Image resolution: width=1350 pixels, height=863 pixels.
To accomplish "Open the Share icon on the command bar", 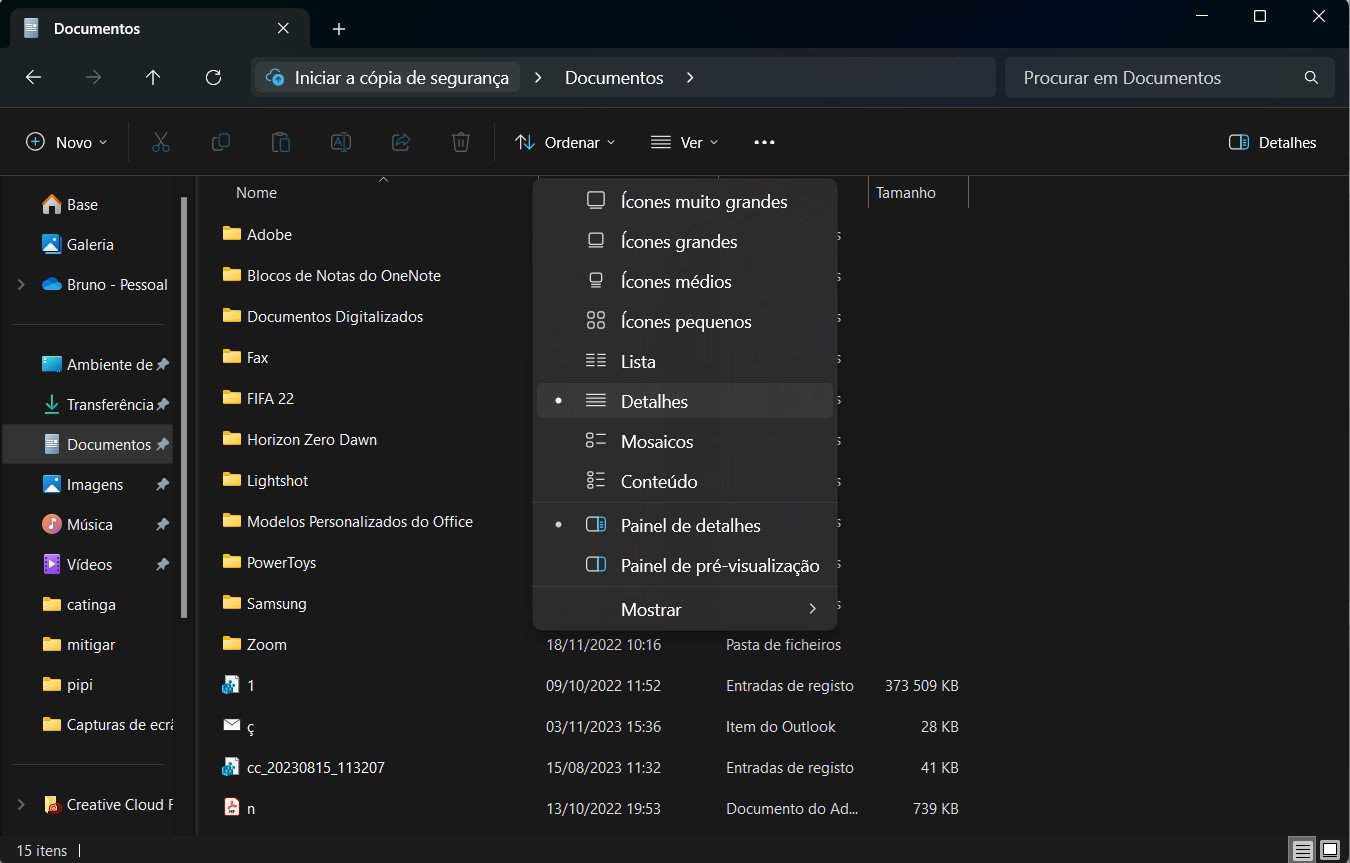I will (401, 142).
